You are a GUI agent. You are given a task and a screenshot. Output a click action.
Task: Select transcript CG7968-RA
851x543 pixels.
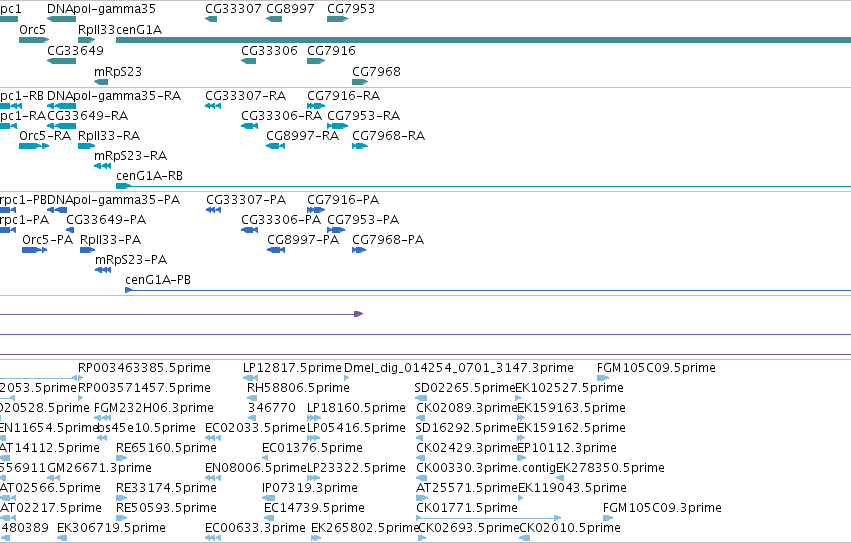coord(389,136)
